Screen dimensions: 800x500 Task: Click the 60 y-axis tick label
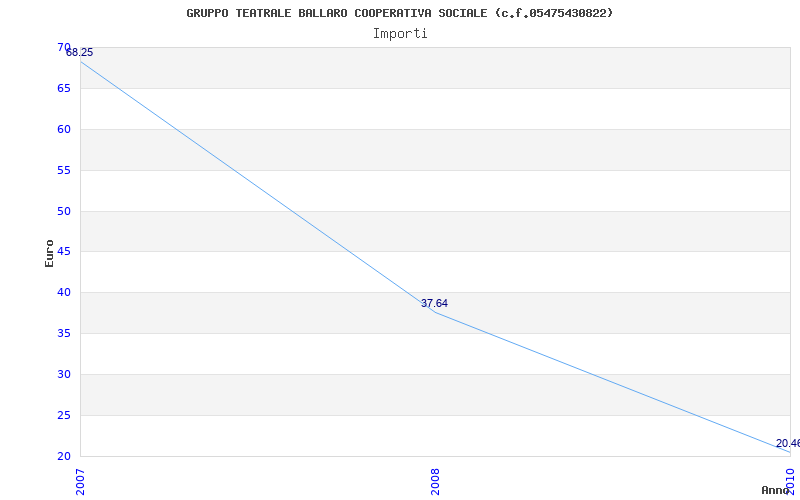[64, 129]
